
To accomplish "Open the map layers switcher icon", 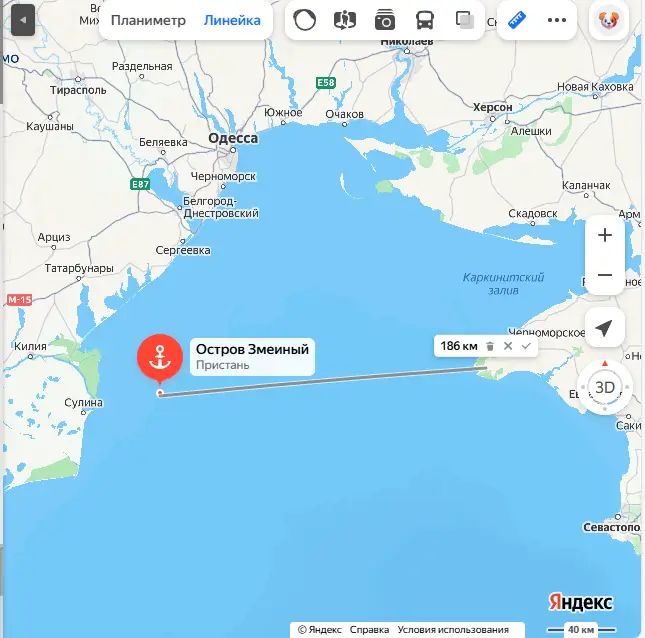I will coord(464,20).
